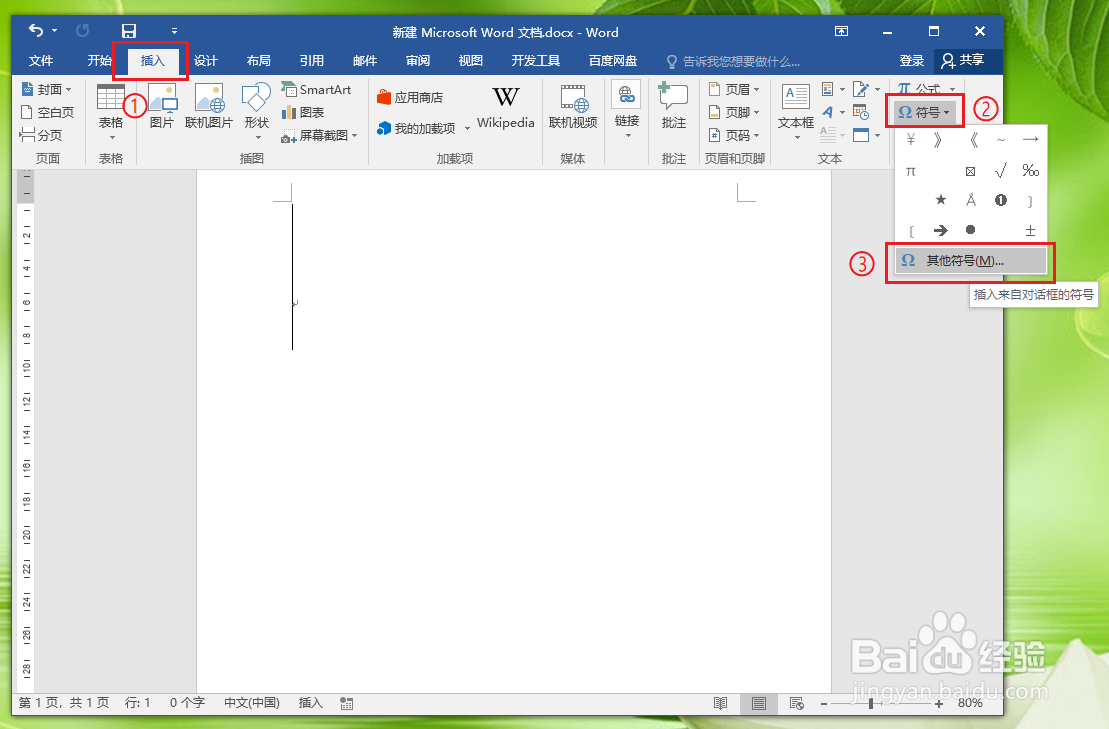Switch to the 视图 tab

[470, 61]
